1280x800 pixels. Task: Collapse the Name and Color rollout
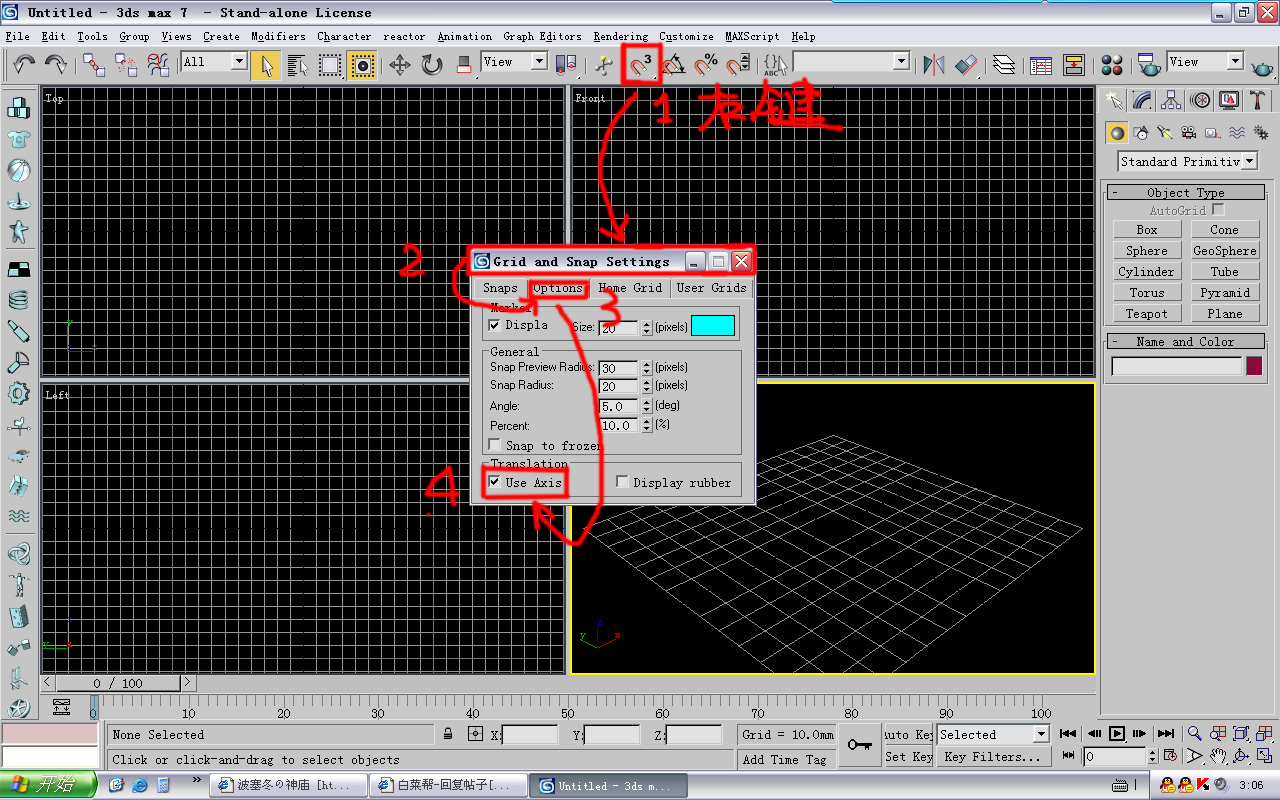(x=1185, y=341)
